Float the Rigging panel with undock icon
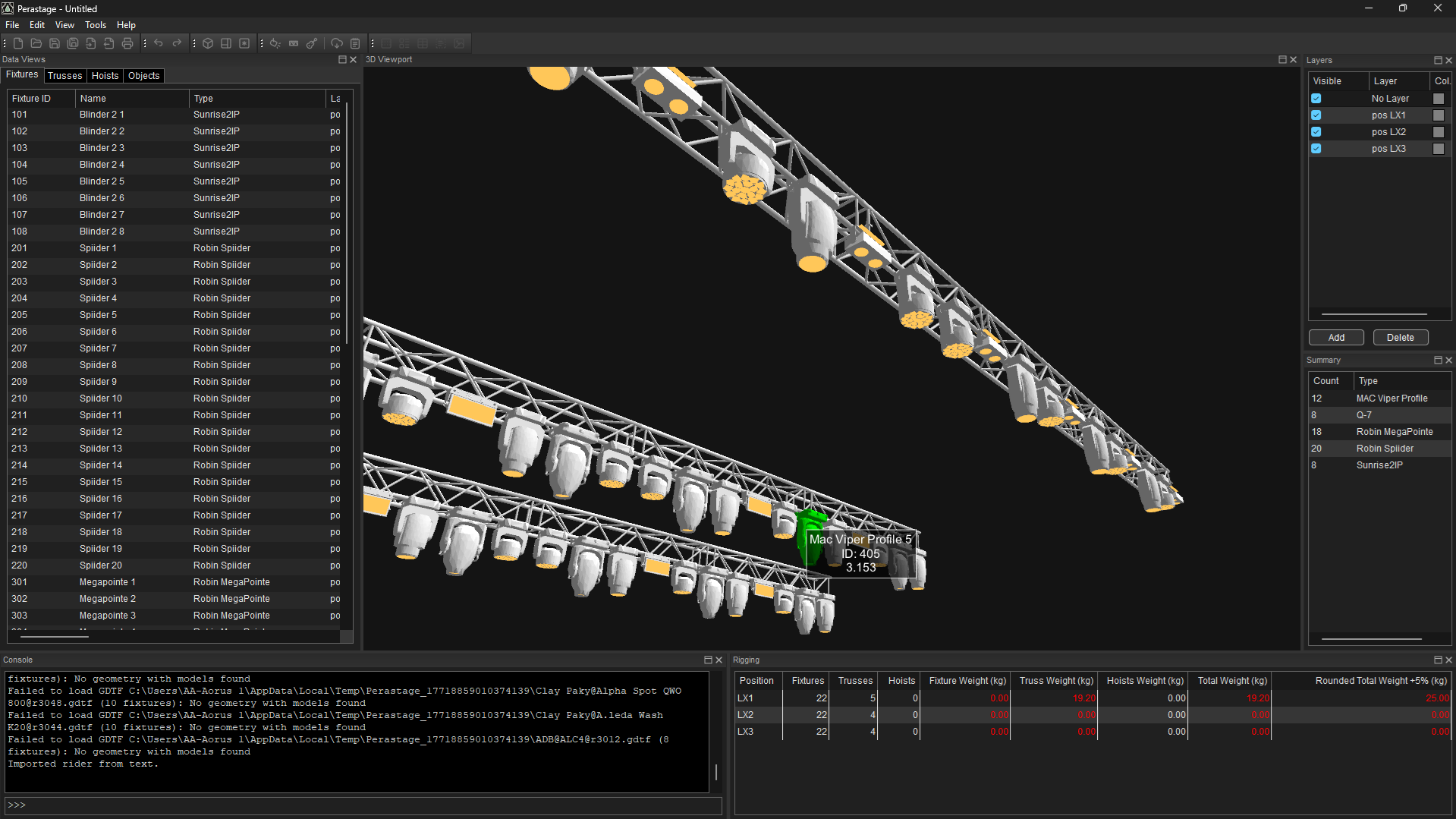 (1437, 660)
